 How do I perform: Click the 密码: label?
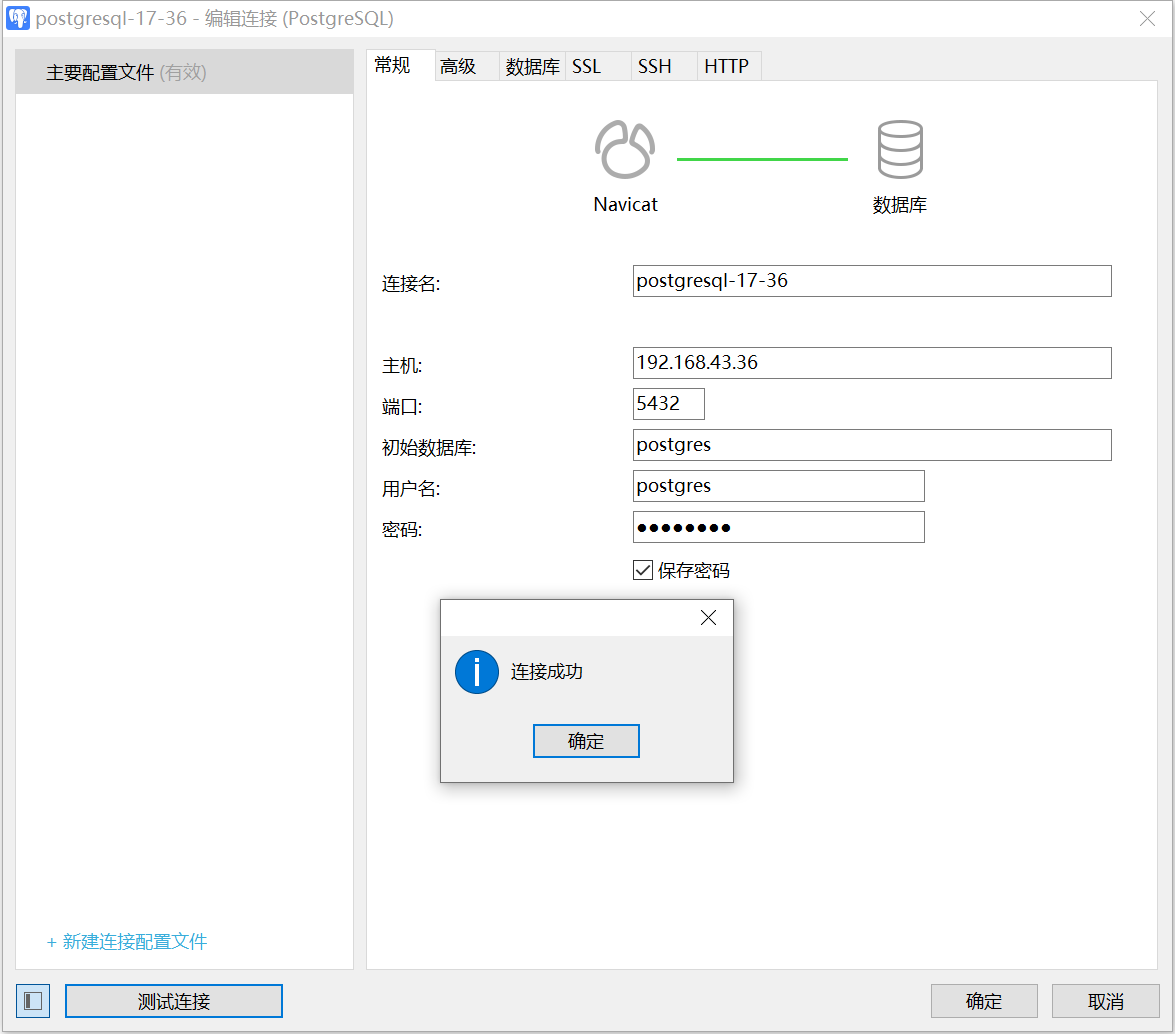coord(402,530)
